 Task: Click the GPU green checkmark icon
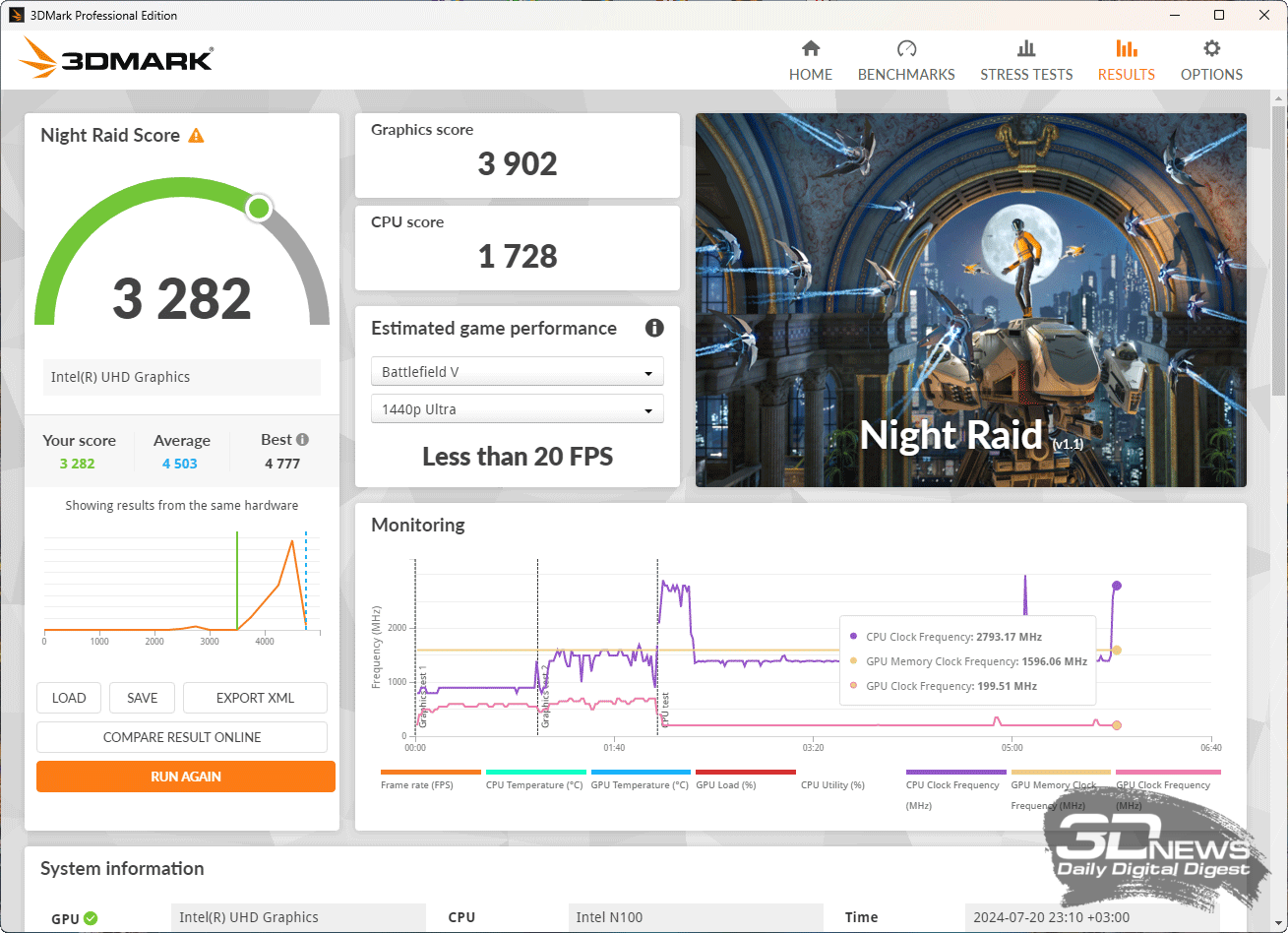(x=91, y=918)
